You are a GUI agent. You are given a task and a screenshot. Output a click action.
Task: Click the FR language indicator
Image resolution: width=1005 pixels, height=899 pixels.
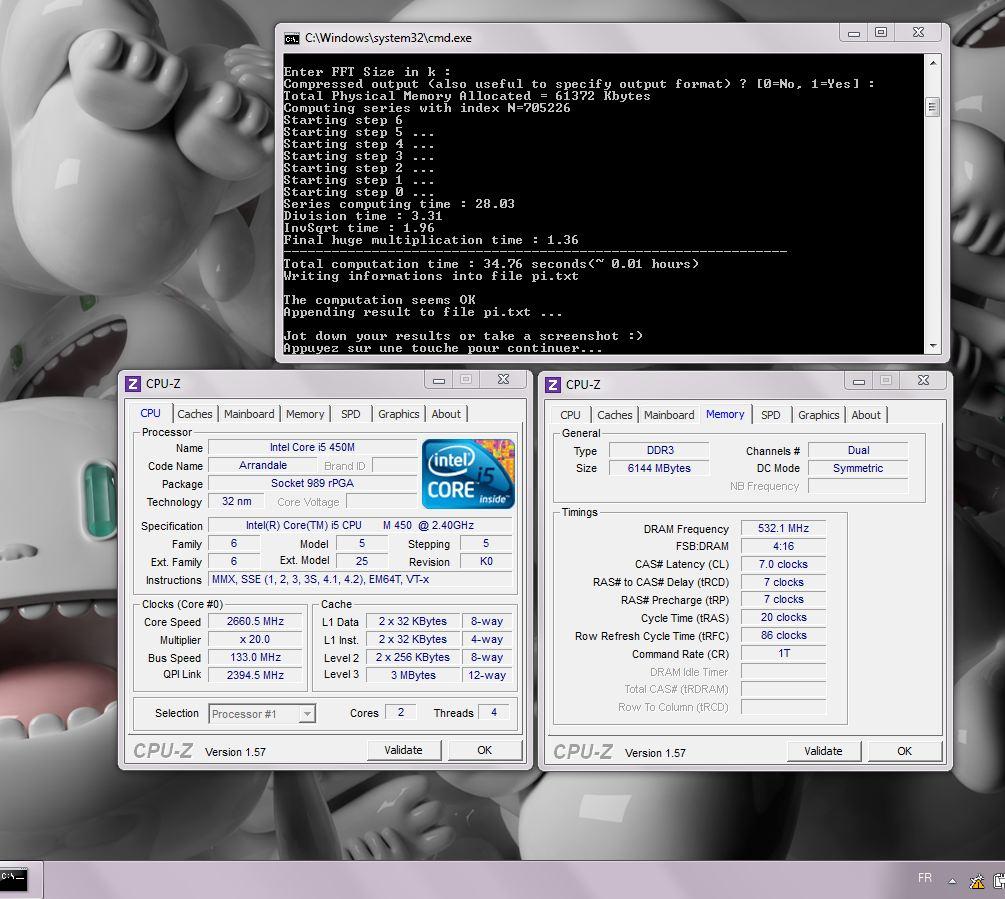pos(924,878)
